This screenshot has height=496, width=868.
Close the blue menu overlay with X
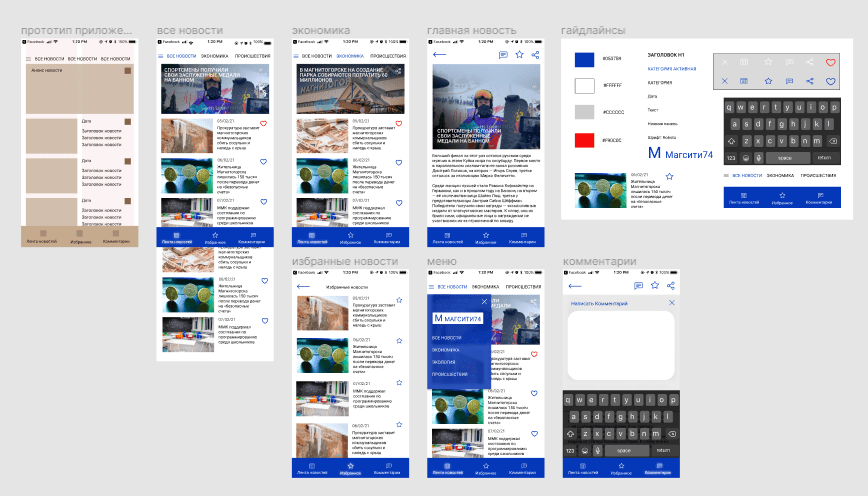click(x=484, y=301)
